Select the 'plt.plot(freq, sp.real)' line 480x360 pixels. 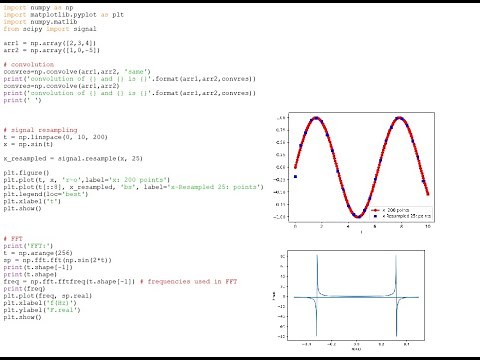(48, 296)
